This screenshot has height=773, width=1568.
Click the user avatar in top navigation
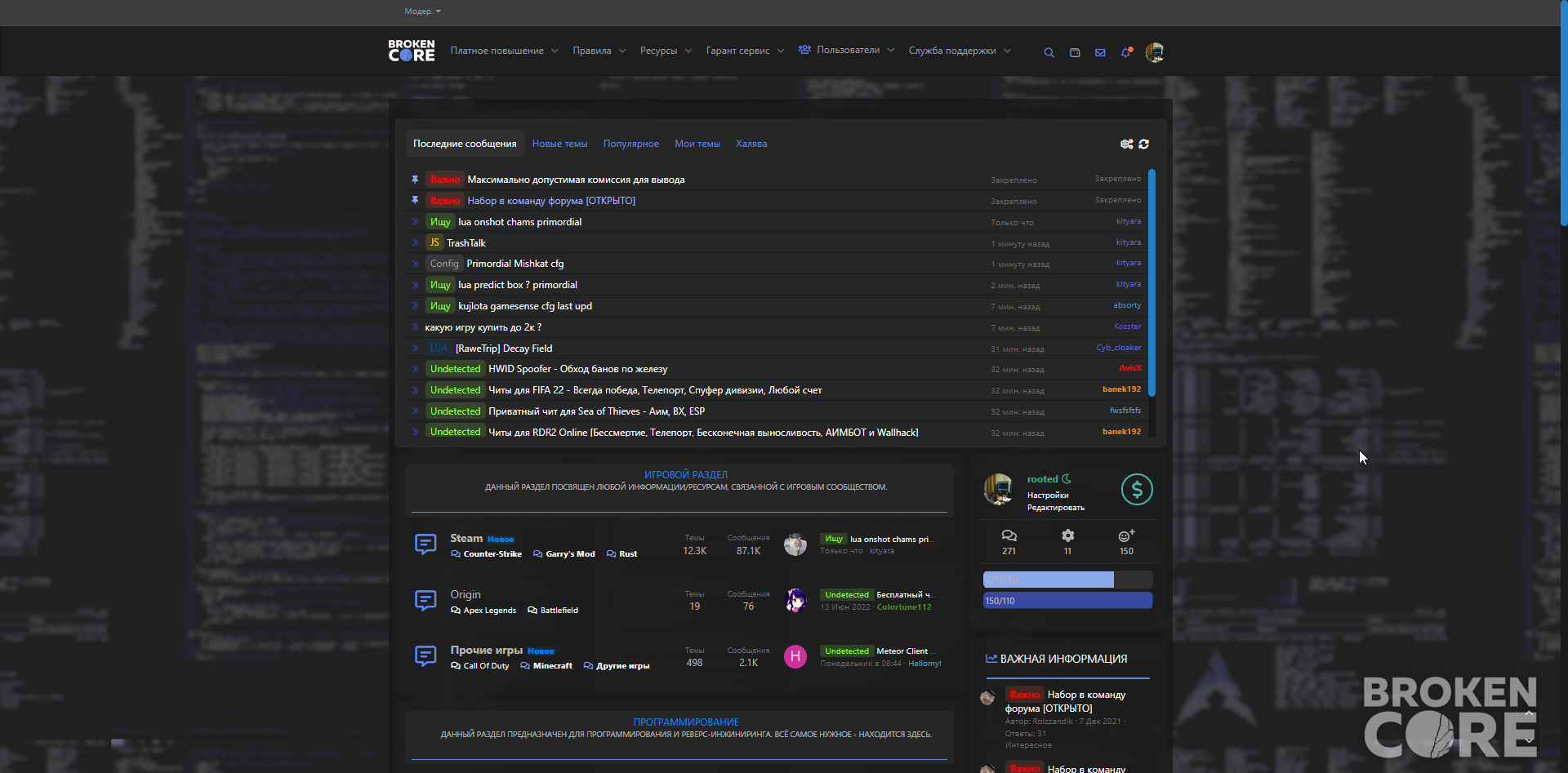(1155, 52)
